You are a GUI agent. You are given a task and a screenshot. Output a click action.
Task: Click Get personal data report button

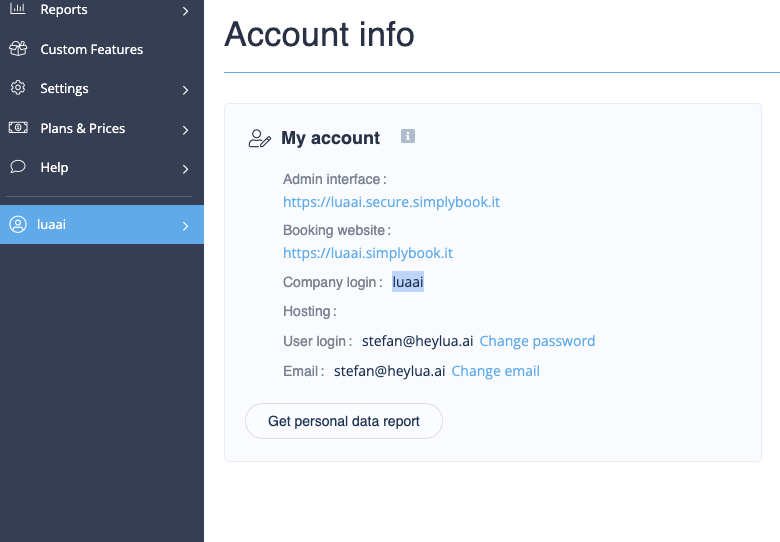click(x=344, y=421)
